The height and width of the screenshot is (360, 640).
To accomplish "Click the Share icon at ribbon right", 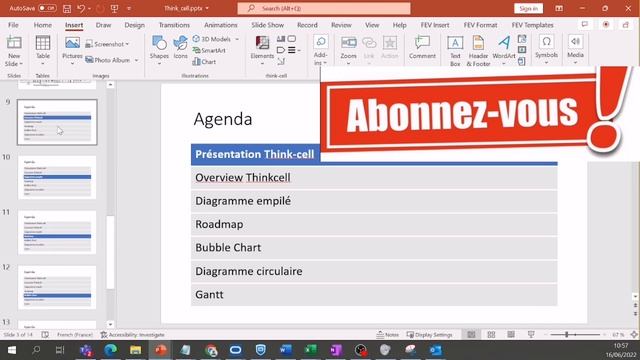I will 626,24.
